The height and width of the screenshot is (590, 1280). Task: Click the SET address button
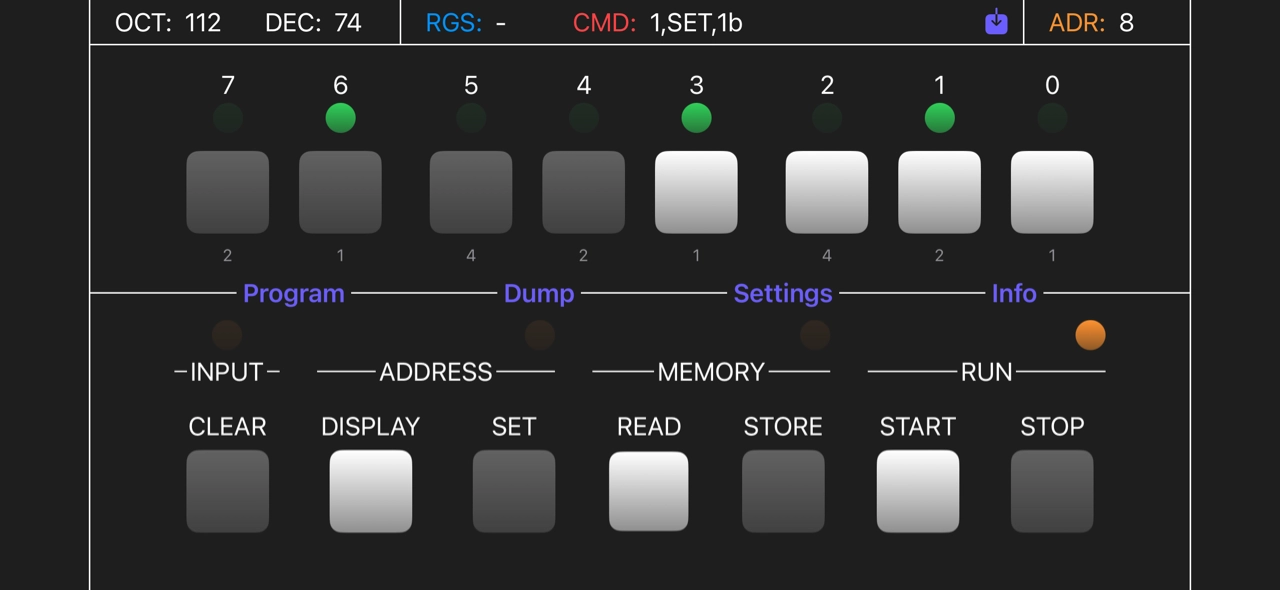pyautogui.click(x=514, y=491)
